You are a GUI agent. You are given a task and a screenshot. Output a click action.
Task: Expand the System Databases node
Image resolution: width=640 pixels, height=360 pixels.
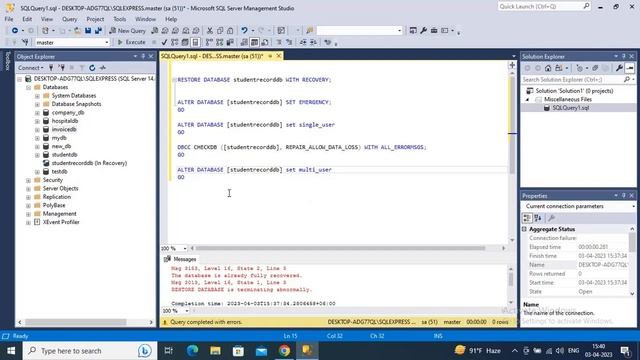37,96
